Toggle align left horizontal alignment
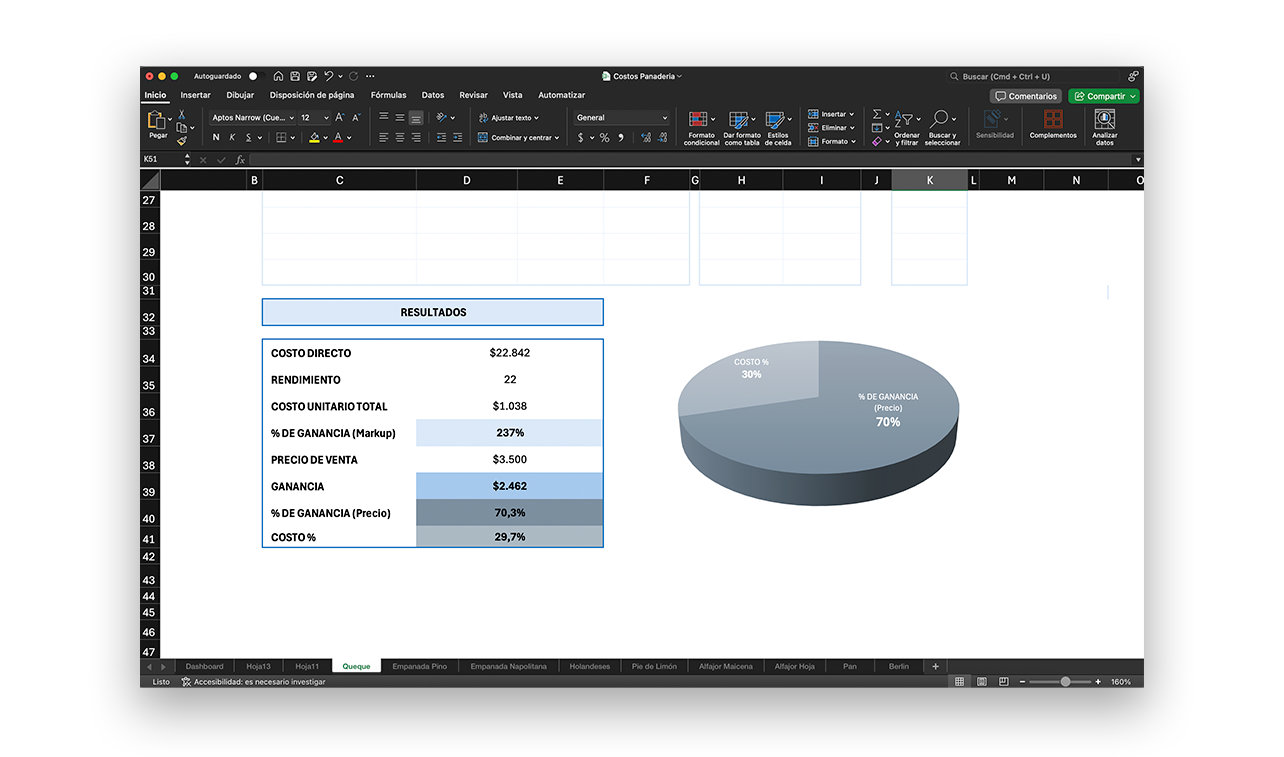Image resolution: width=1284 pixels, height=757 pixels. (383, 137)
